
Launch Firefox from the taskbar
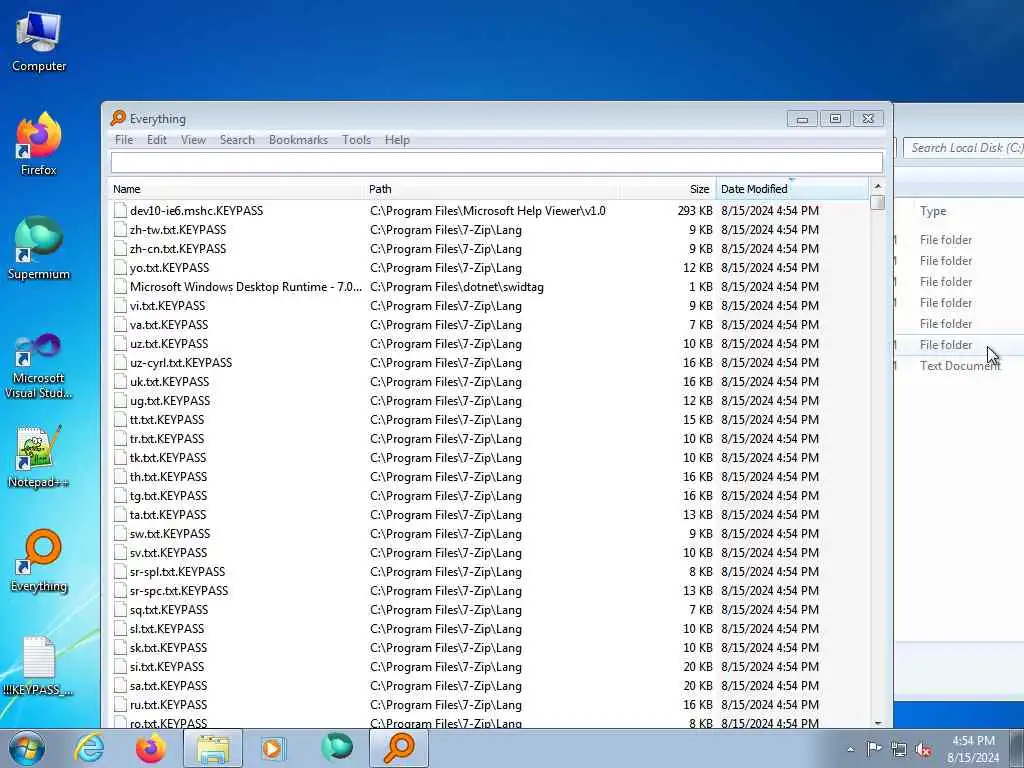tap(151, 748)
